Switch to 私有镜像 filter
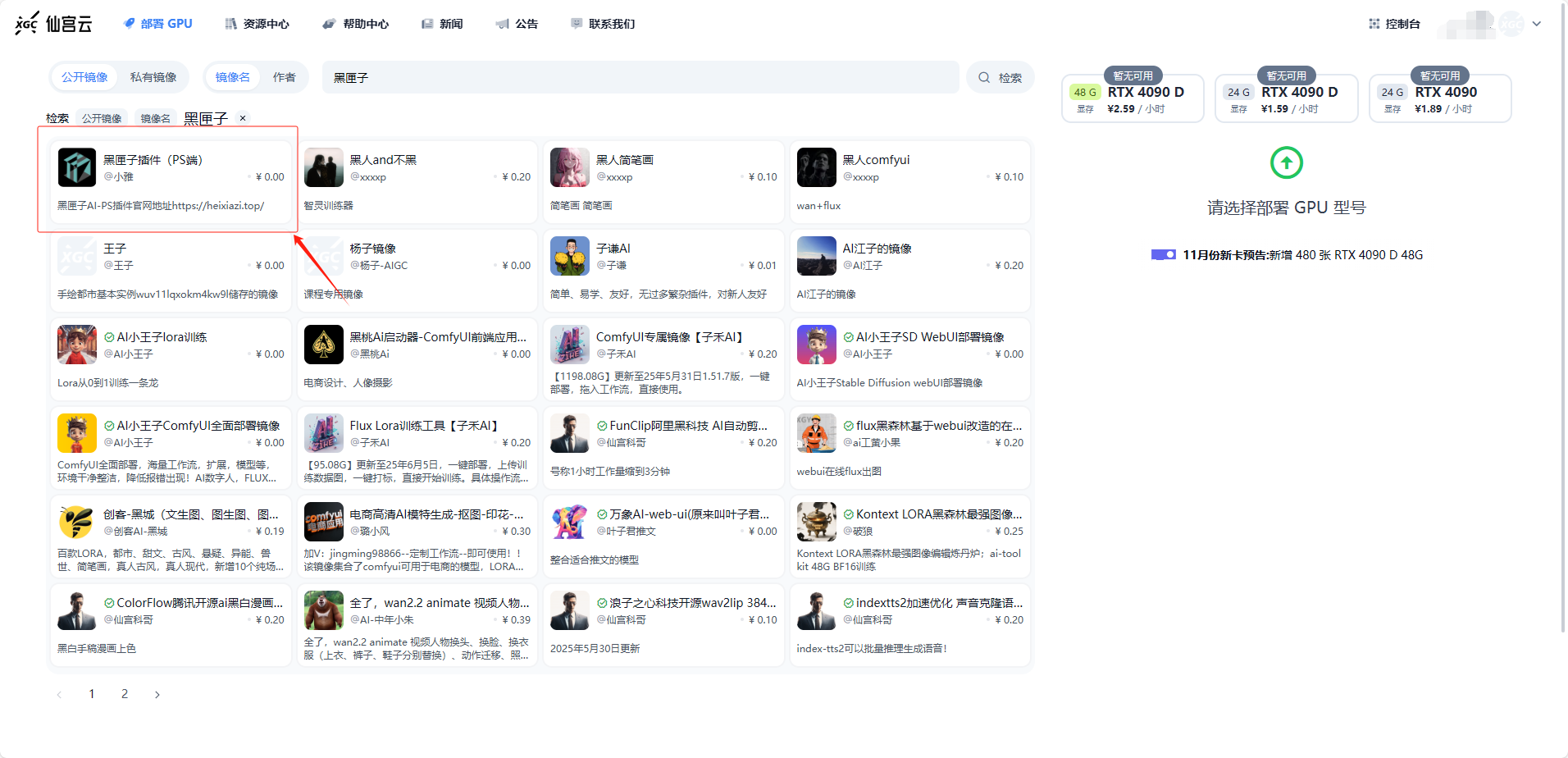The width and height of the screenshot is (1568, 758). click(153, 77)
